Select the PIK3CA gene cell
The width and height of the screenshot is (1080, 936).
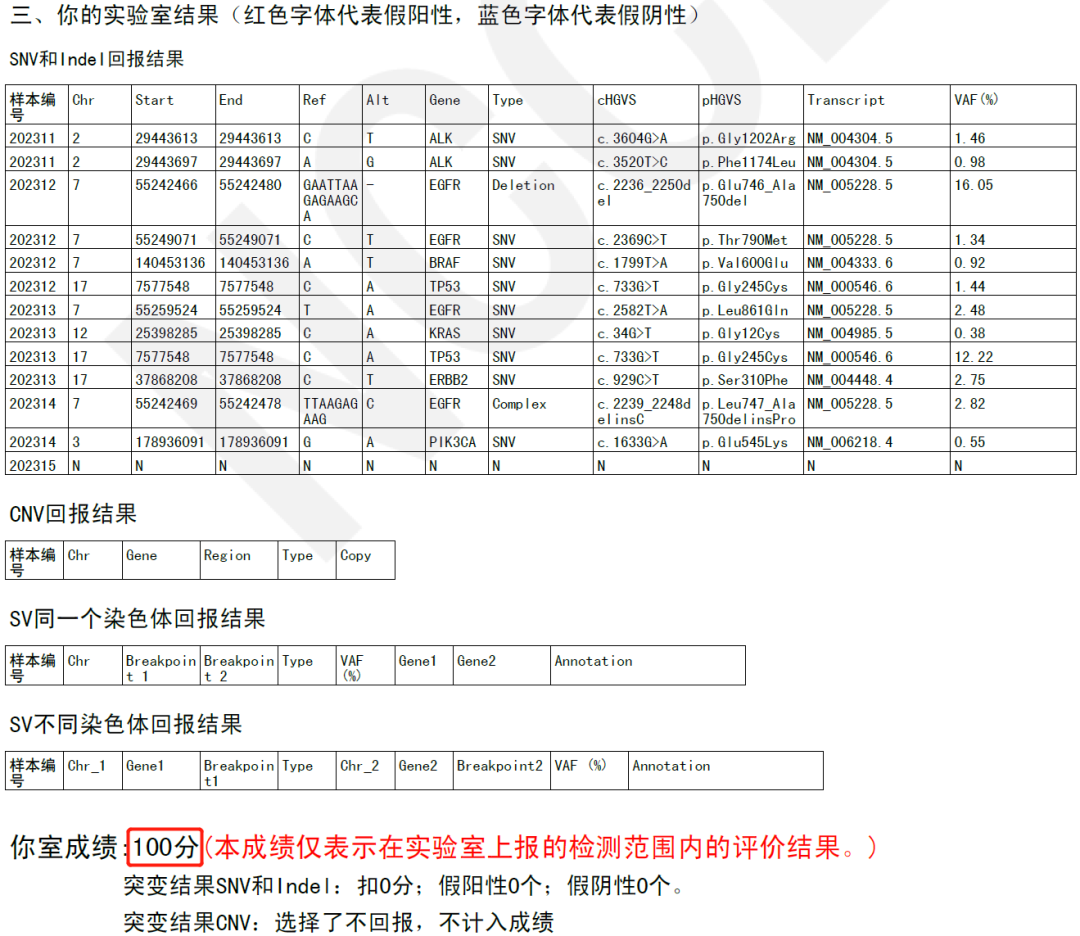coord(452,442)
